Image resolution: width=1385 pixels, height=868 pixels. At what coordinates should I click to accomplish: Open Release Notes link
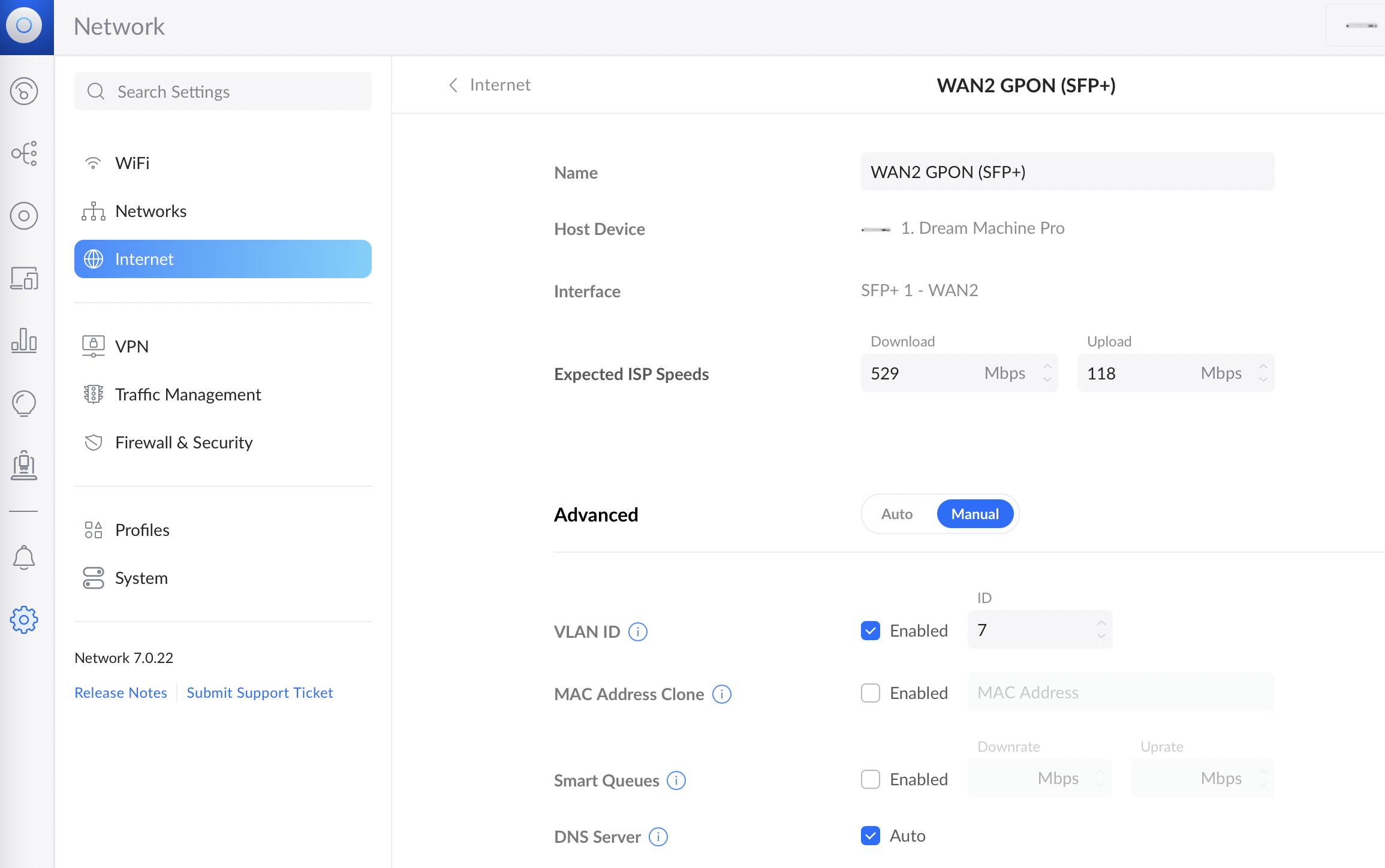[121, 692]
